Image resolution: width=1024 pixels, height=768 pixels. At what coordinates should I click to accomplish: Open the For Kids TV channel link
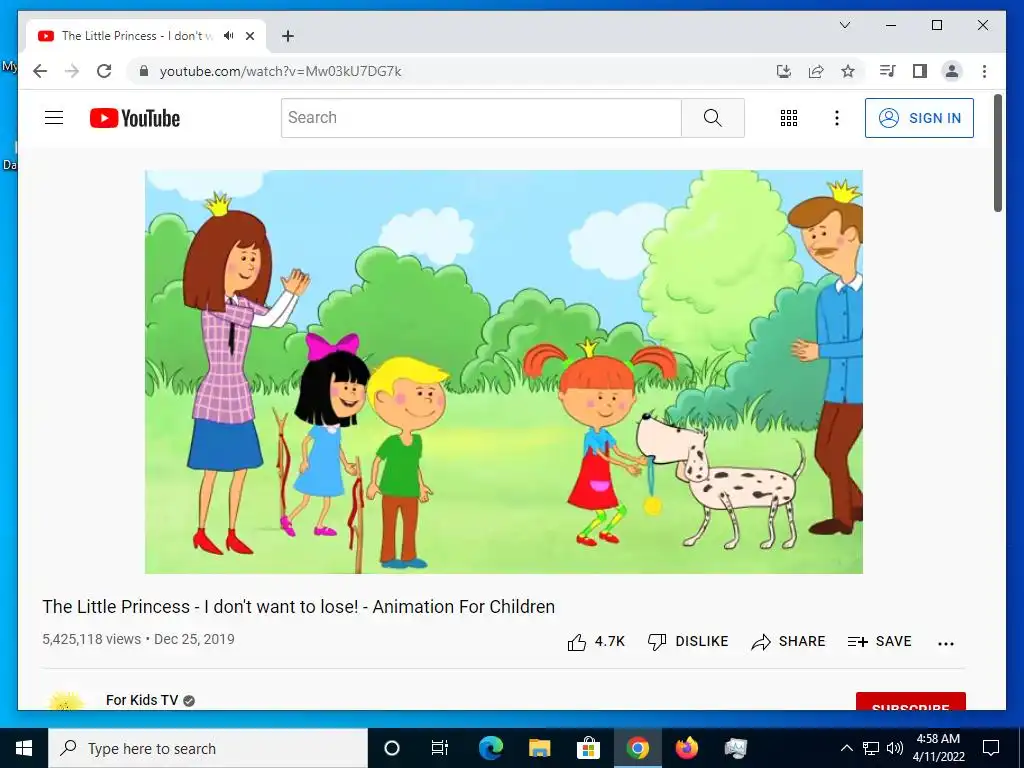142,700
